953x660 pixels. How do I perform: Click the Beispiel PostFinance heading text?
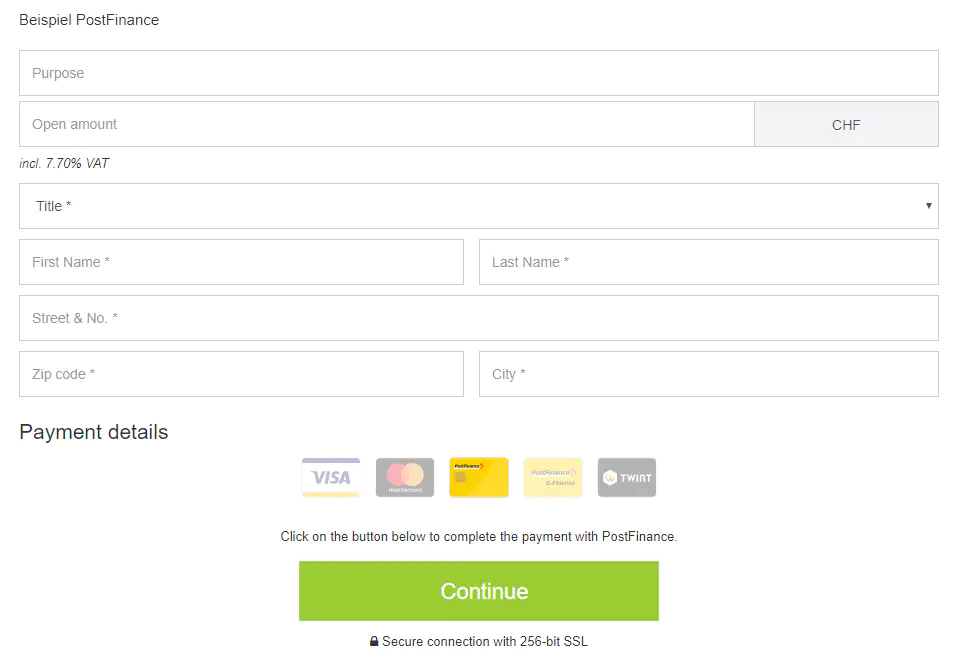pos(89,20)
